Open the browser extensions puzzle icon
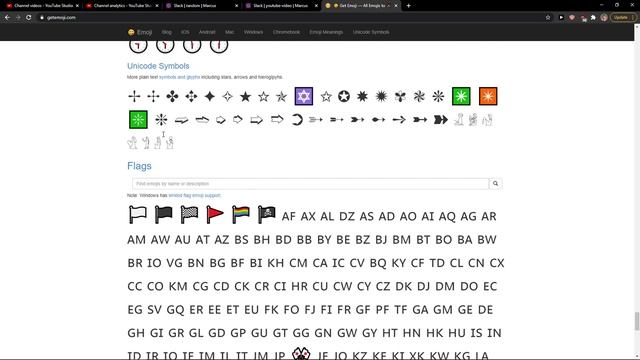 593,18
